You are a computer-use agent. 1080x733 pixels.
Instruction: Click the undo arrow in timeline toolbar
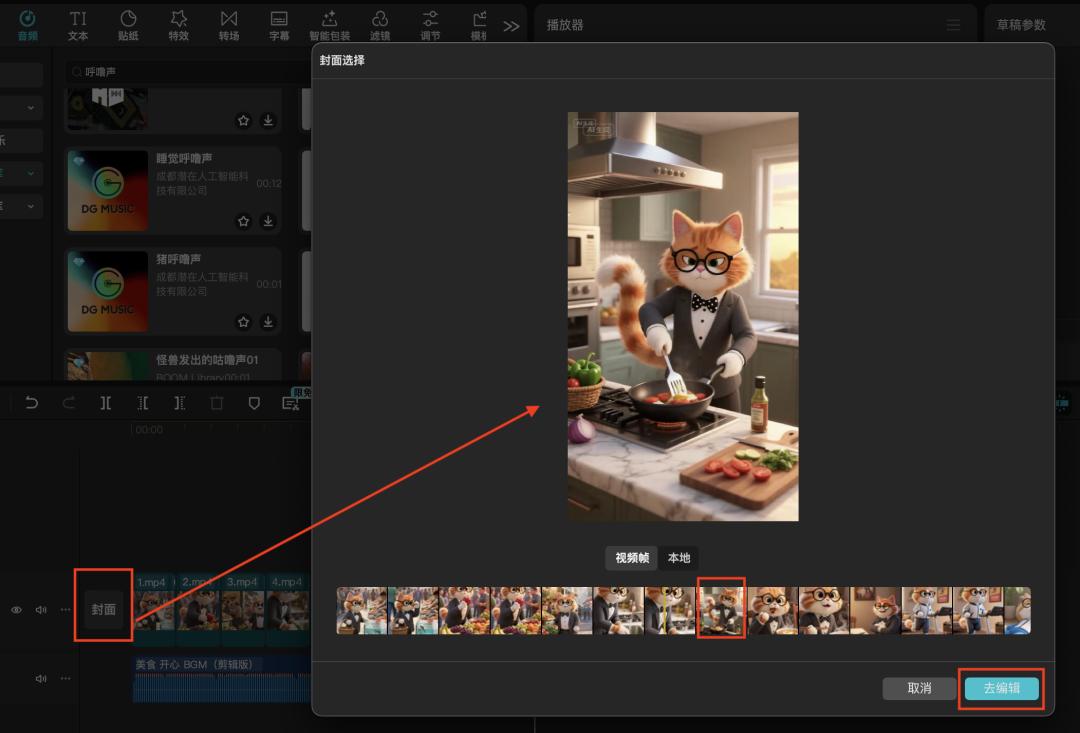click(x=32, y=403)
